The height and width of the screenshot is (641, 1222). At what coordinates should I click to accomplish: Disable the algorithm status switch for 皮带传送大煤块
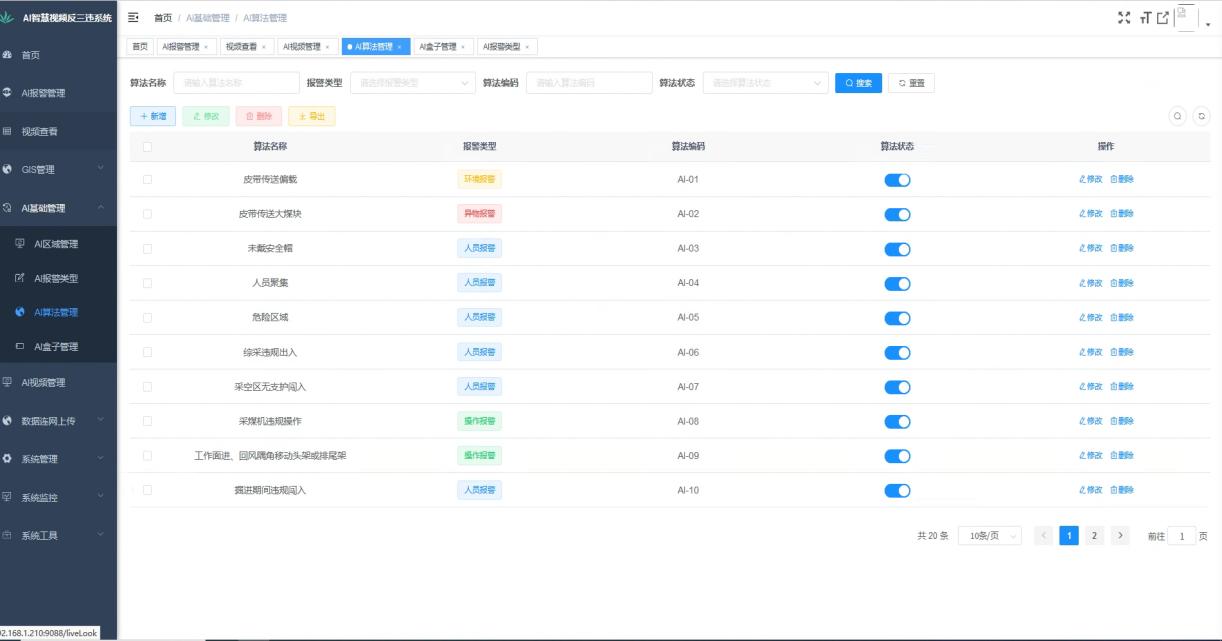897,214
